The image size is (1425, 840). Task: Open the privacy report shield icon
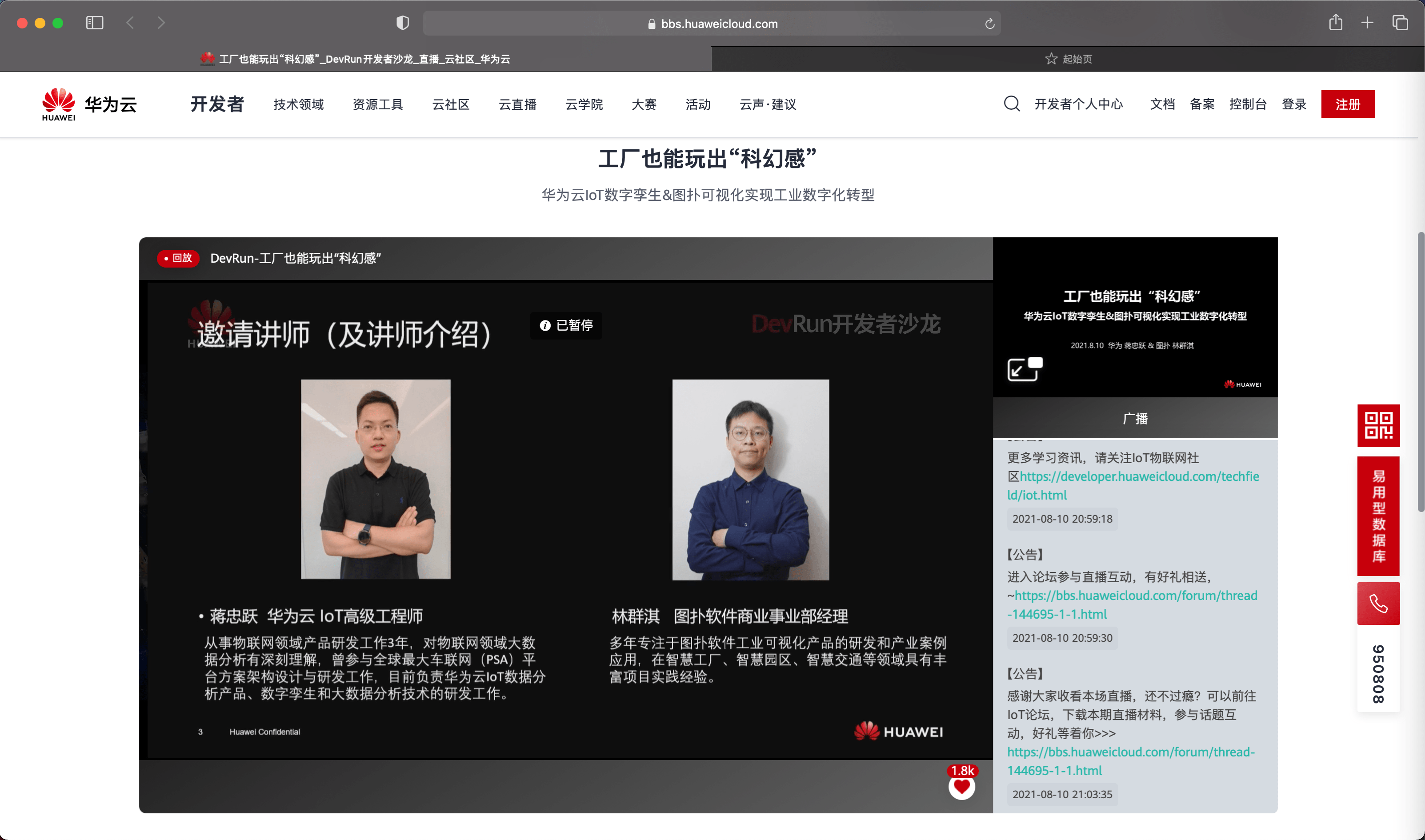[402, 23]
